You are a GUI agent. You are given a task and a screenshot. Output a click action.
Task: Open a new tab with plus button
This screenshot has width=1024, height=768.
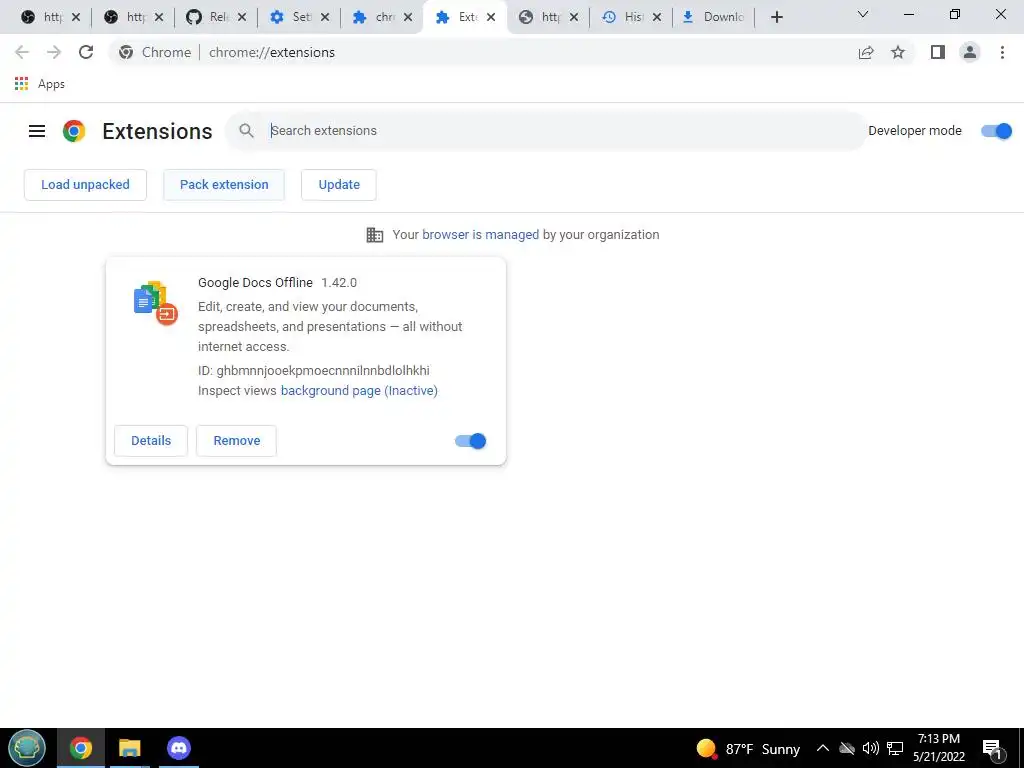pos(776,17)
